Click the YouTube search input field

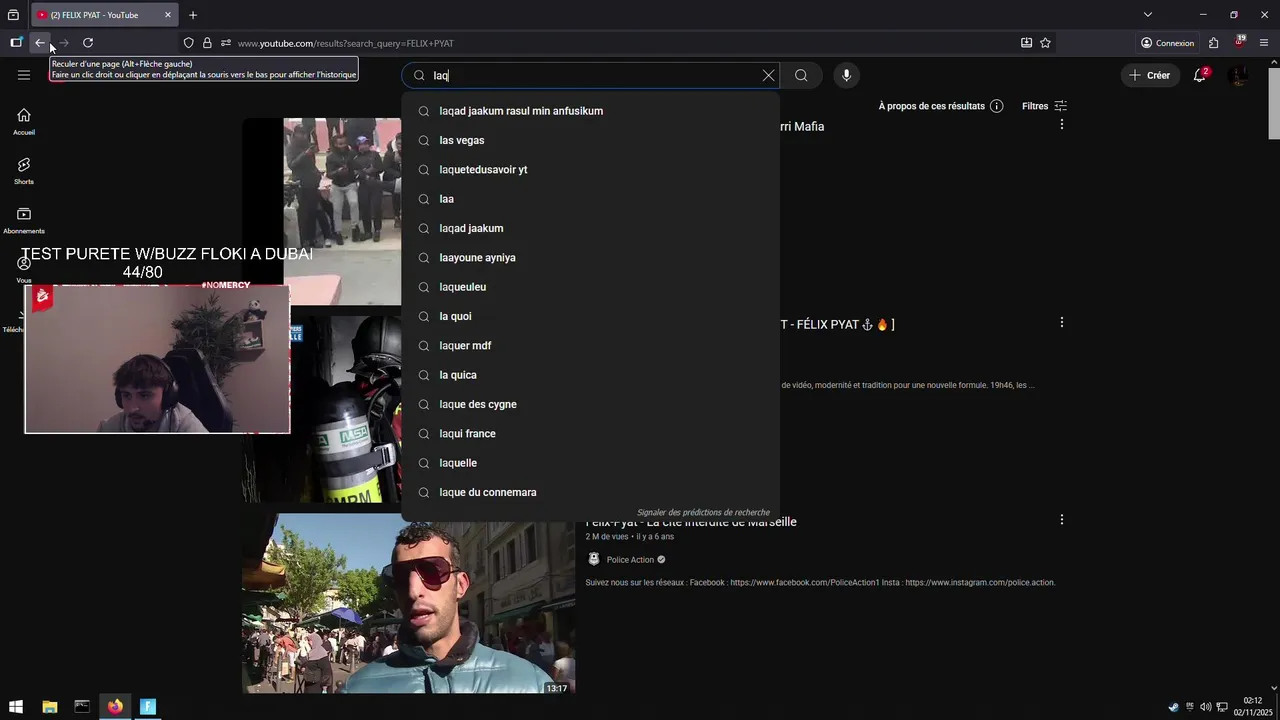point(590,75)
